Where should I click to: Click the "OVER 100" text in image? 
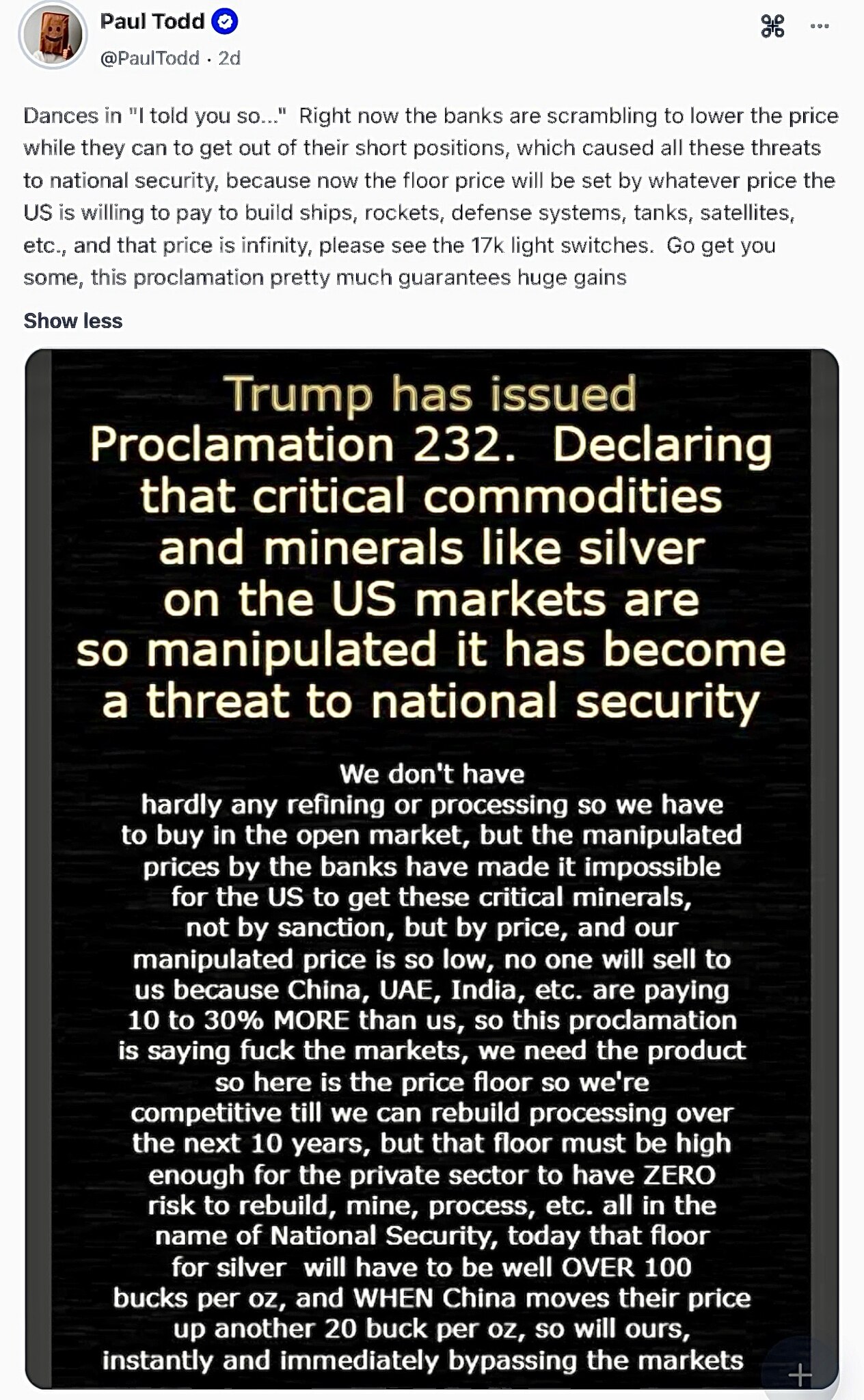pyautogui.click(x=626, y=1267)
